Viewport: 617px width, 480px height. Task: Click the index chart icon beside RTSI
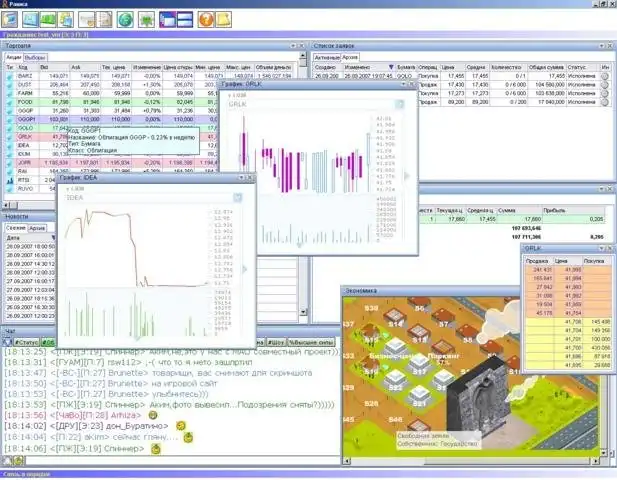tap(10, 180)
